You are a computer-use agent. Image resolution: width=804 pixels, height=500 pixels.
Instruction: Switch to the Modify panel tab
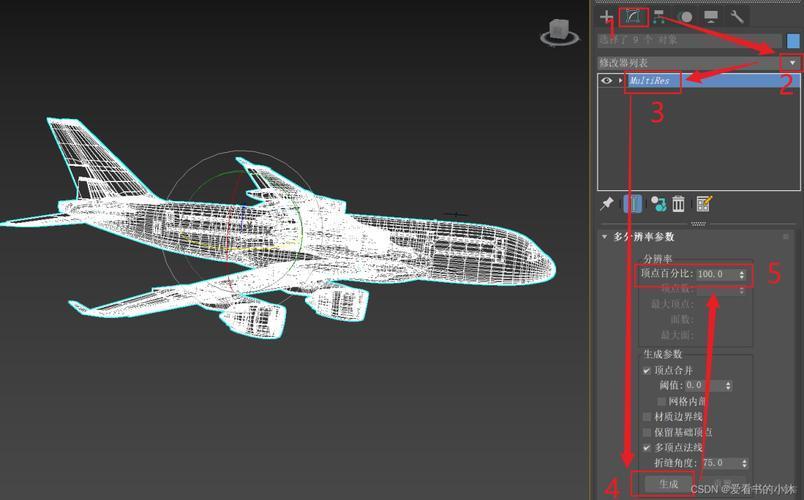click(633, 16)
